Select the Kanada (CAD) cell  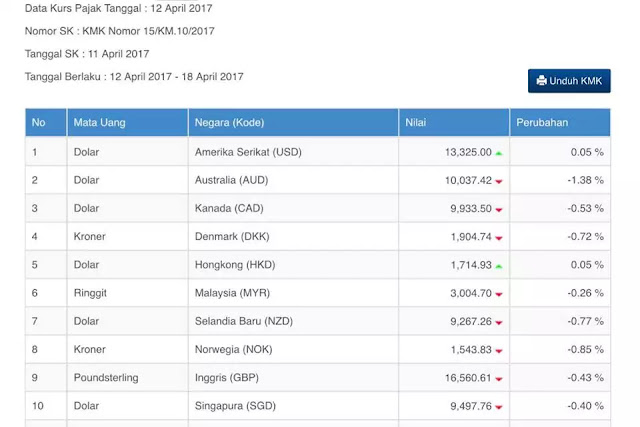click(x=293, y=208)
